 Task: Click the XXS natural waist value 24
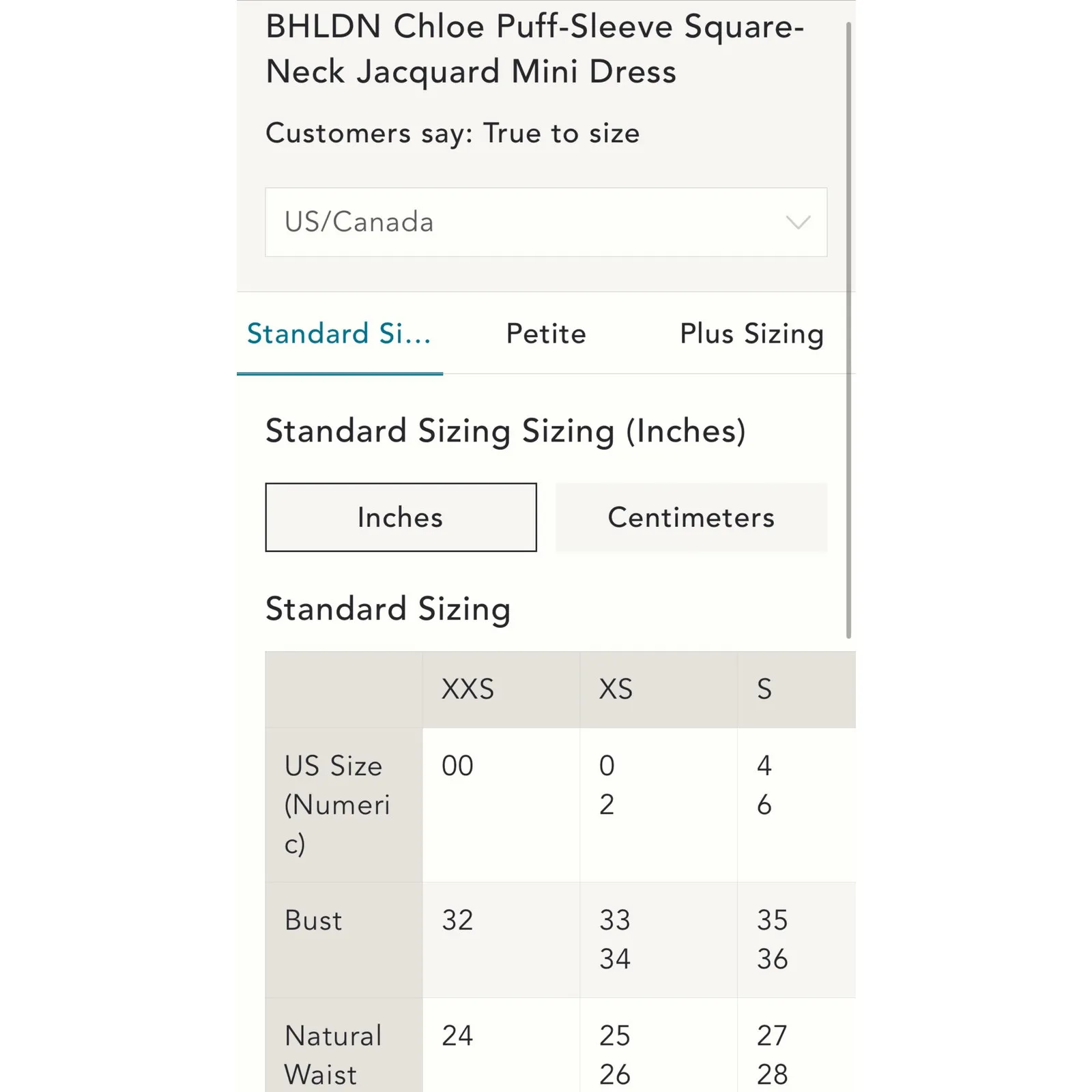457,1036
